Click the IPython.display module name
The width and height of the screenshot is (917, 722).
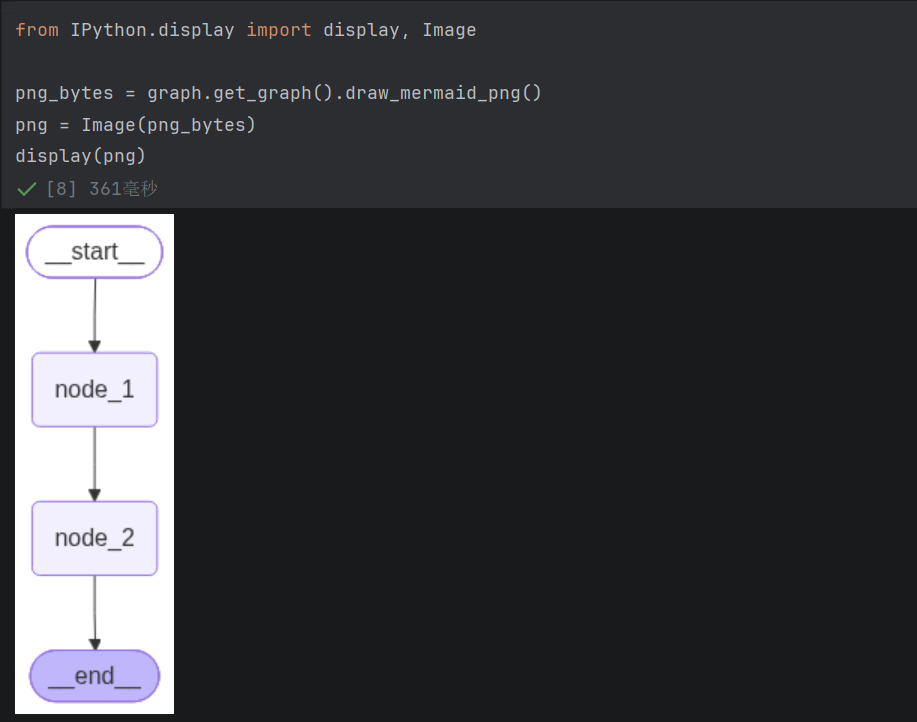pos(152,30)
